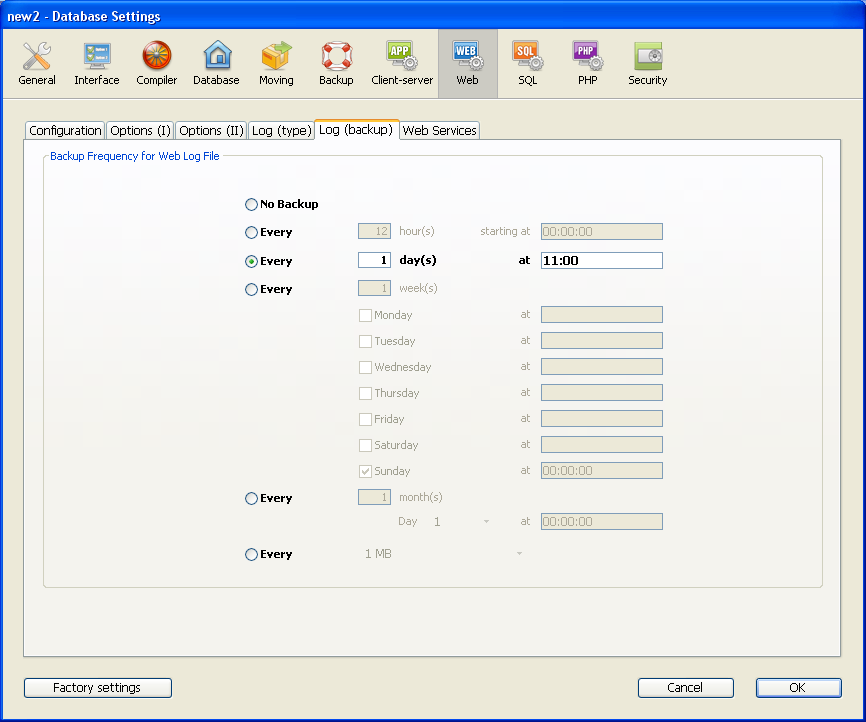
Task: Open the PHP settings icon
Action: (587, 63)
